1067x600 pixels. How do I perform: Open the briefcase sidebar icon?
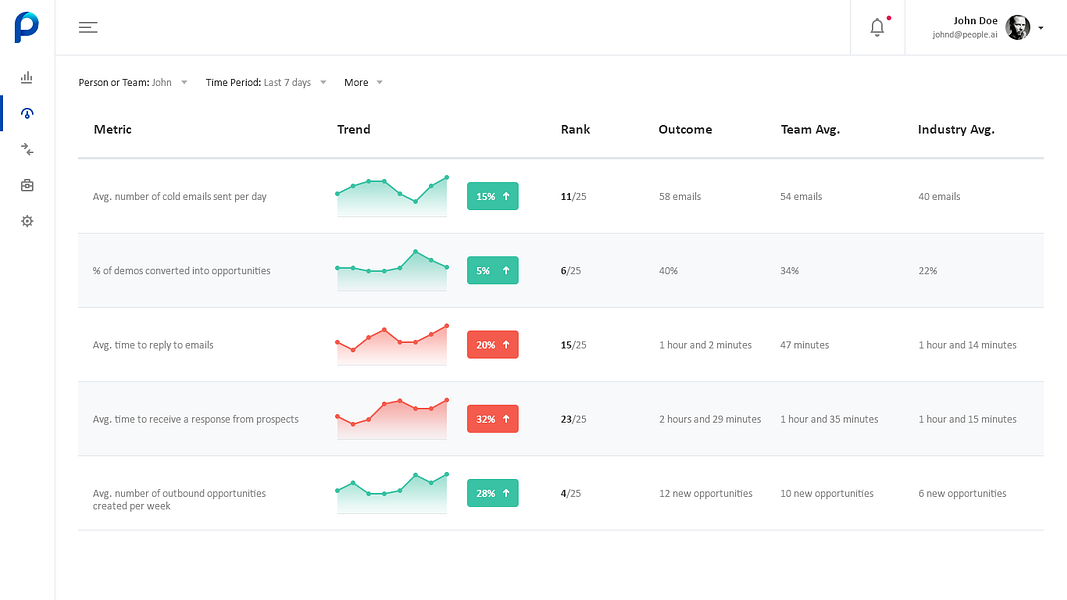tap(27, 185)
